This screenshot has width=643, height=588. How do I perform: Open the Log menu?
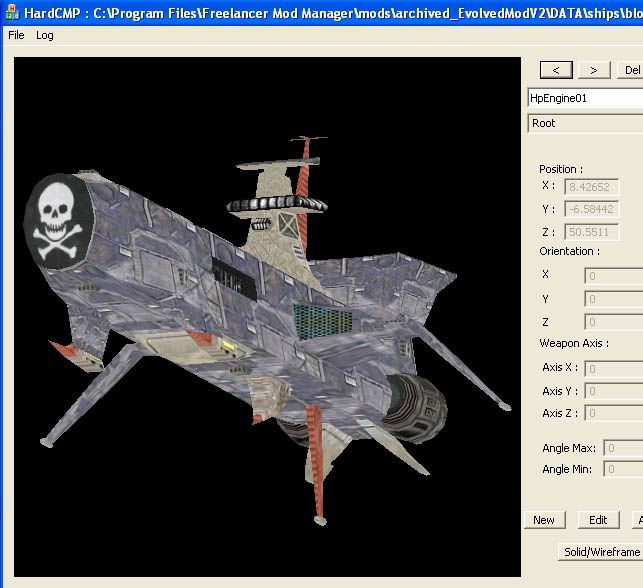[45, 35]
